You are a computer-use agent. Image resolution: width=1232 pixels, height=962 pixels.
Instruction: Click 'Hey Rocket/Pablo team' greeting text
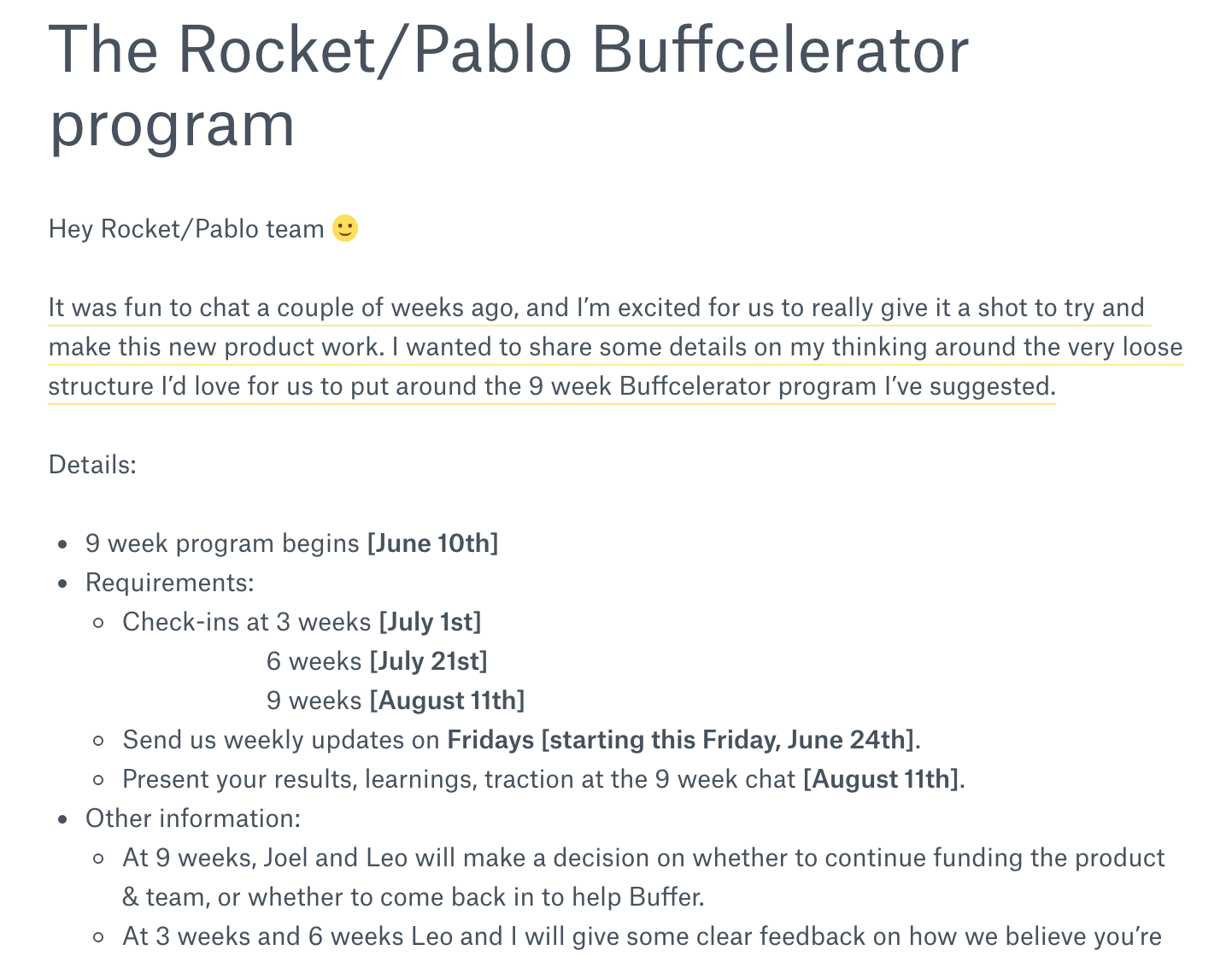click(186, 229)
